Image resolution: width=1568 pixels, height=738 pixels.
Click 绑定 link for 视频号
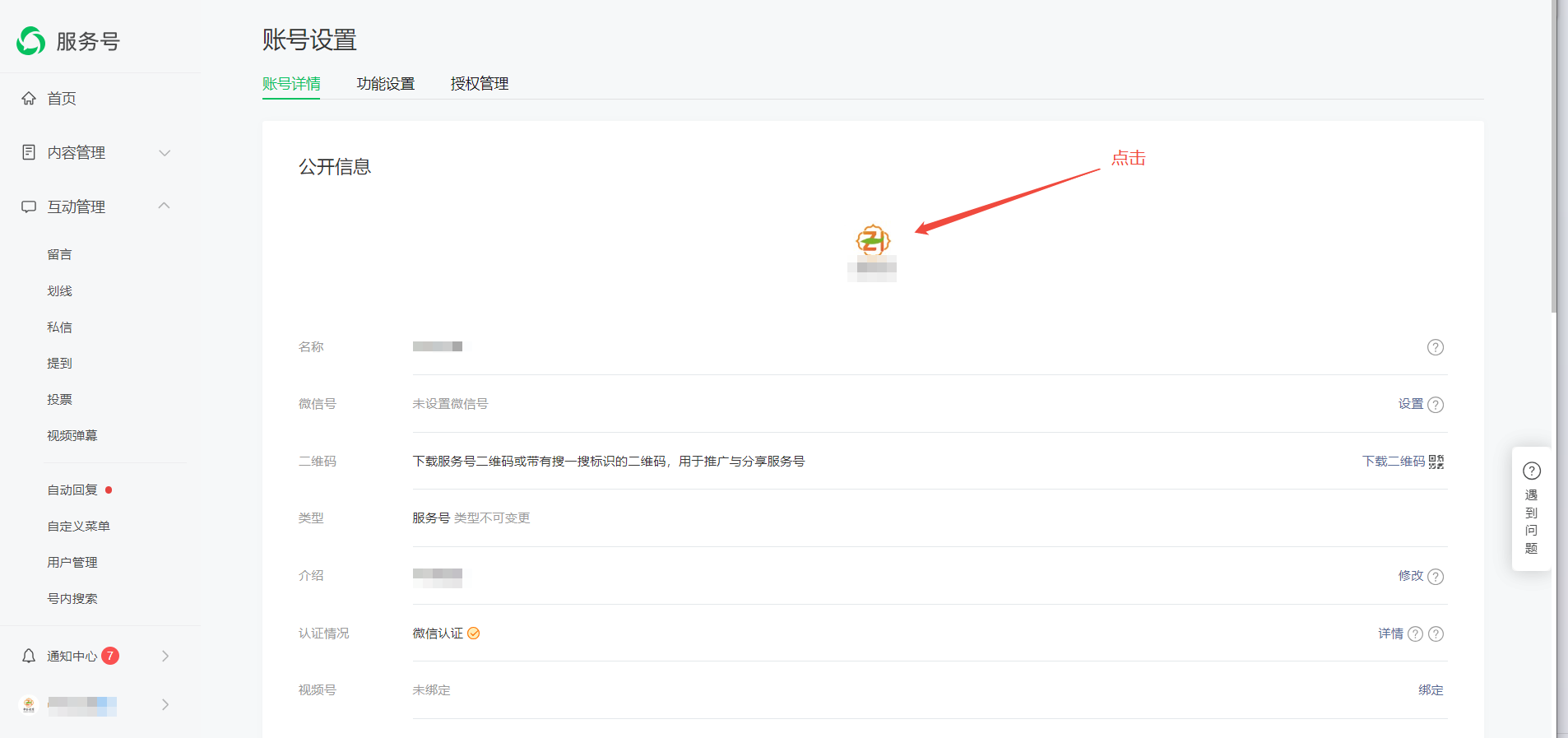point(1431,690)
